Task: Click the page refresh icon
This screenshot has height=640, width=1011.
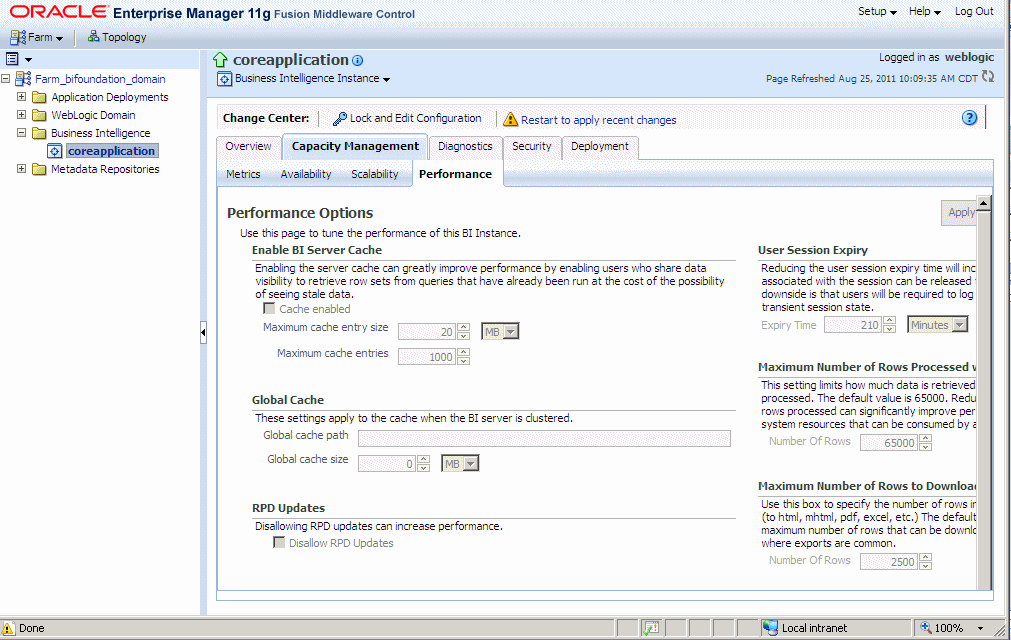Action: tap(988, 77)
